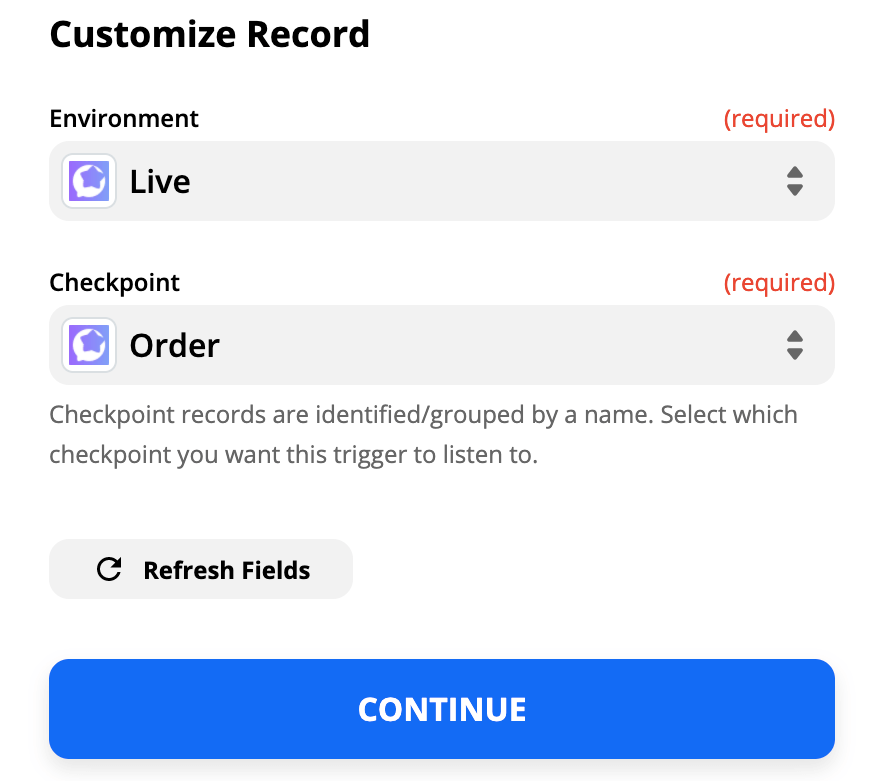Click the Refresh Fields button
This screenshot has height=781, width=869.
click(x=201, y=569)
